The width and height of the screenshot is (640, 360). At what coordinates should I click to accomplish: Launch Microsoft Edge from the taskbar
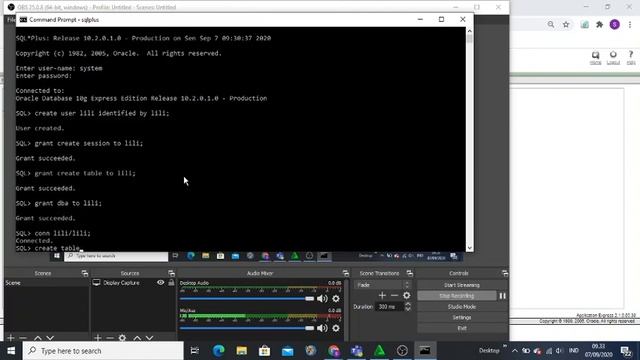(218, 351)
